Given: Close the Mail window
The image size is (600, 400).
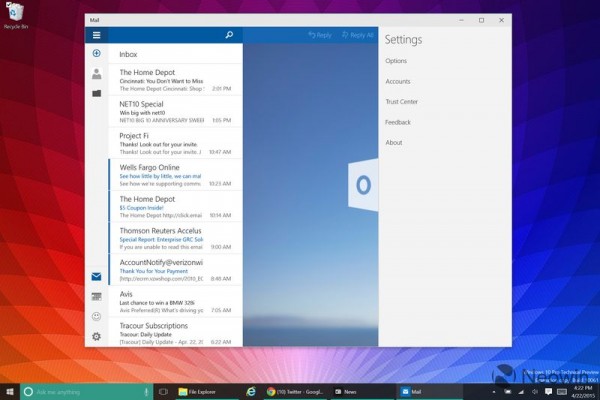Looking at the screenshot, I should 501,20.
